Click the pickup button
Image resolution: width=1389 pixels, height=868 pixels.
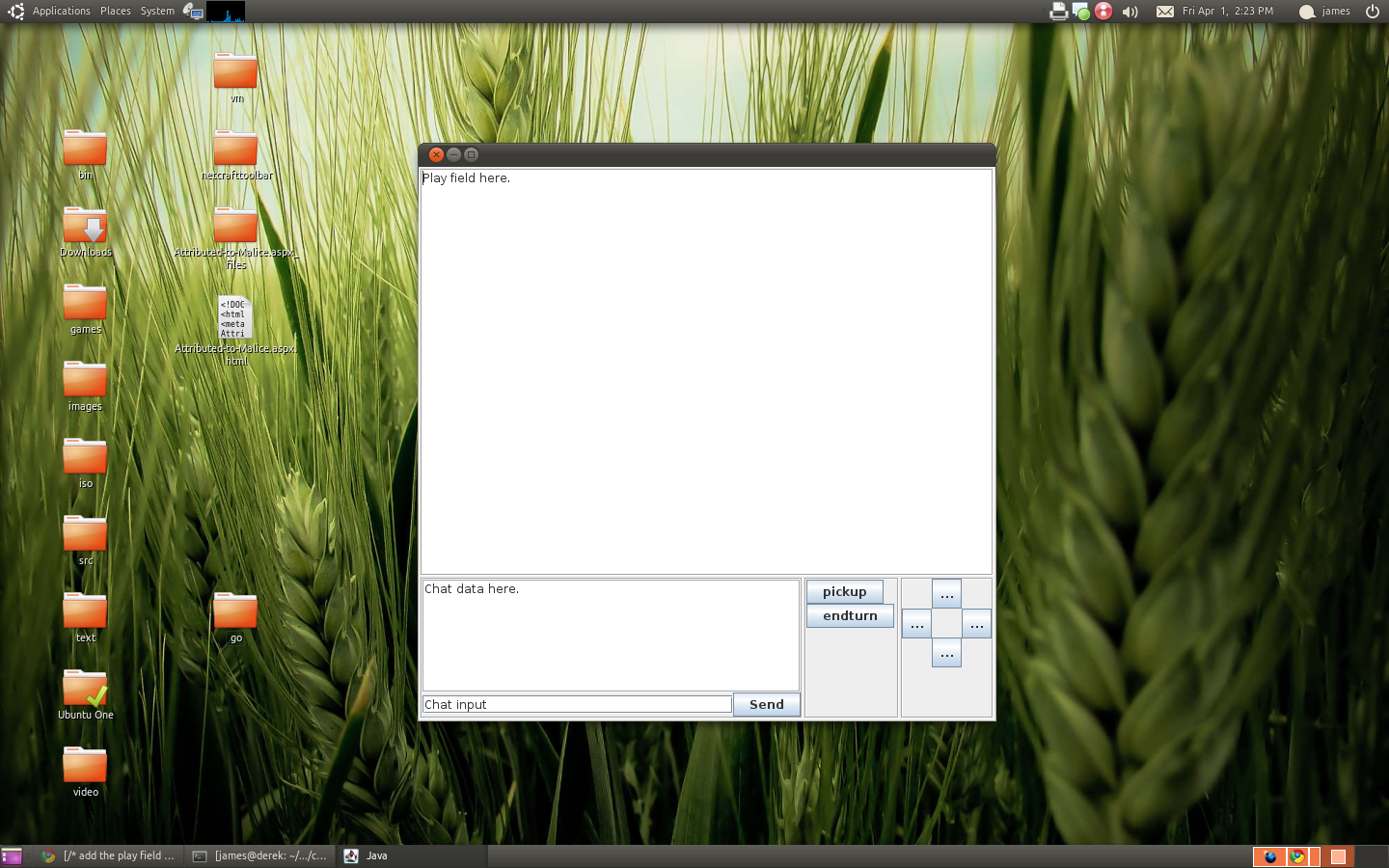(x=844, y=592)
